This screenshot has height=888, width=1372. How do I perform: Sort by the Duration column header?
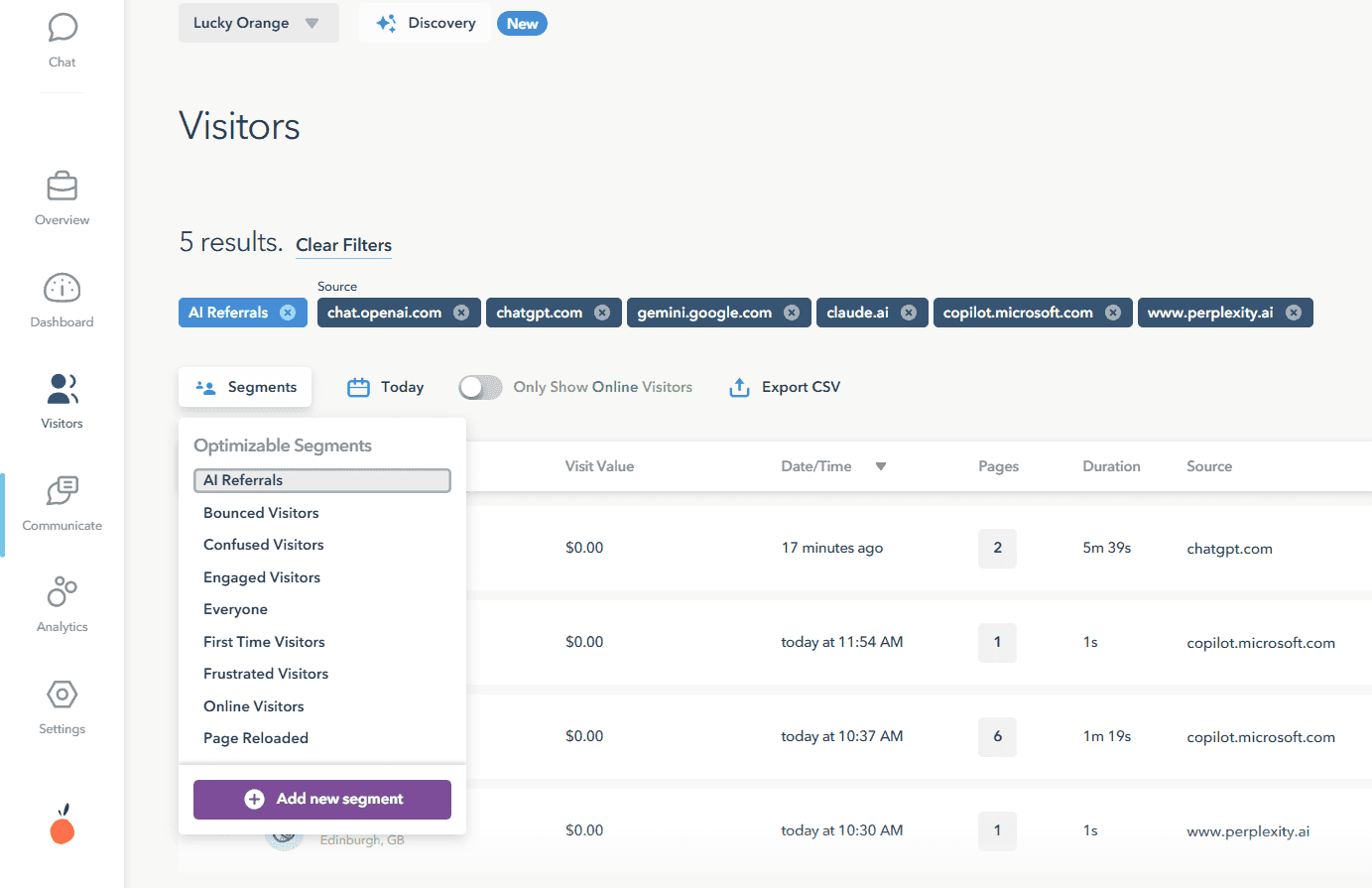pos(1111,466)
